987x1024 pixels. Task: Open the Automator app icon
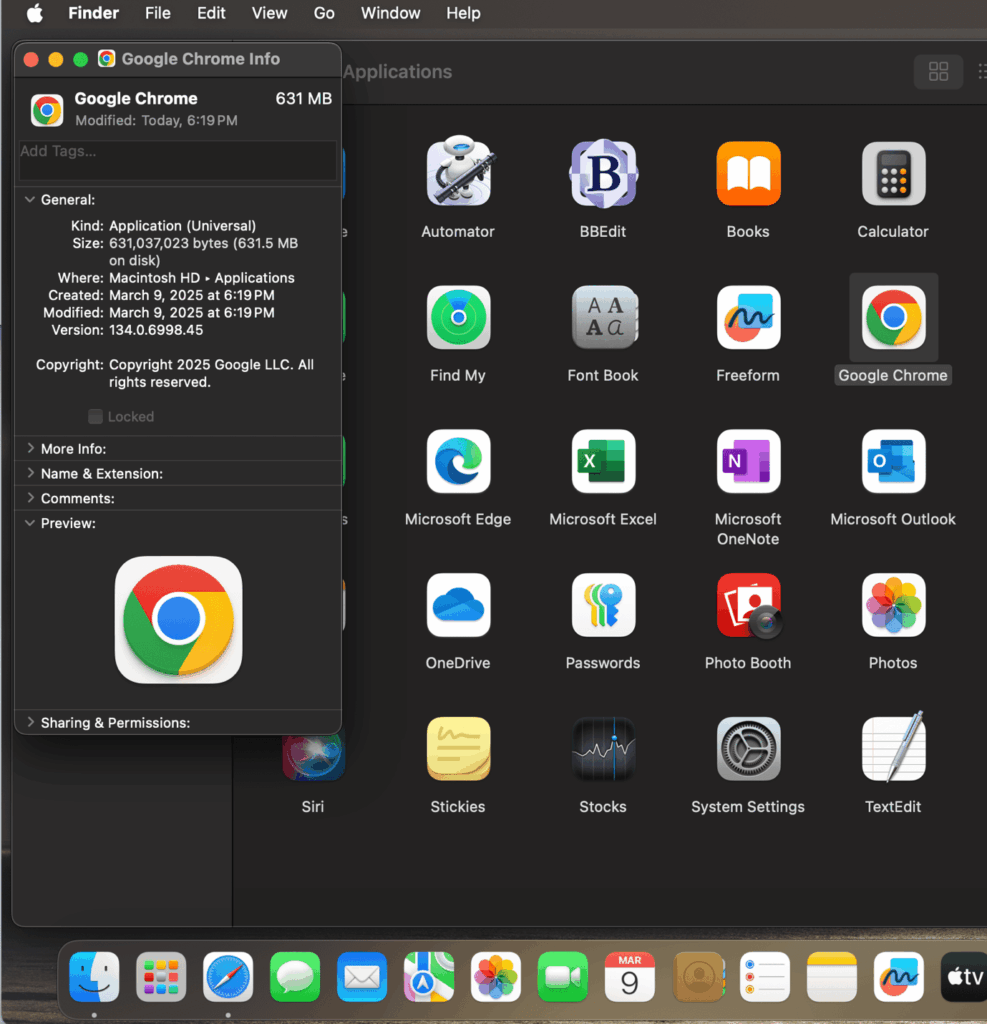tap(458, 173)
